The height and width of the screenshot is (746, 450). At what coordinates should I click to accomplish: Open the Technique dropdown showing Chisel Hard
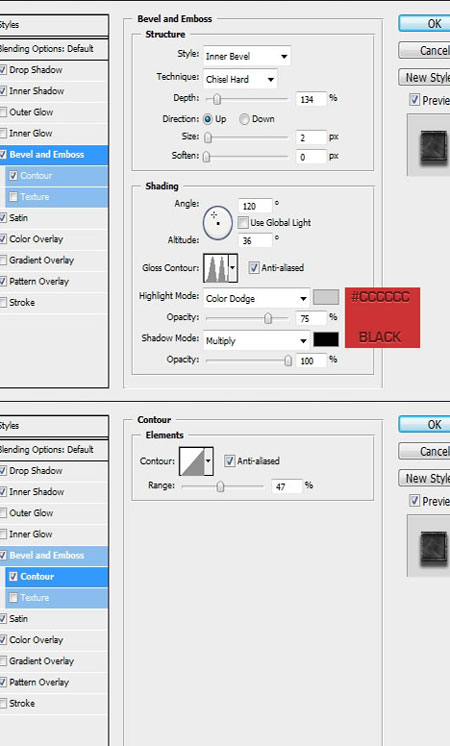[x=240, y=79]
